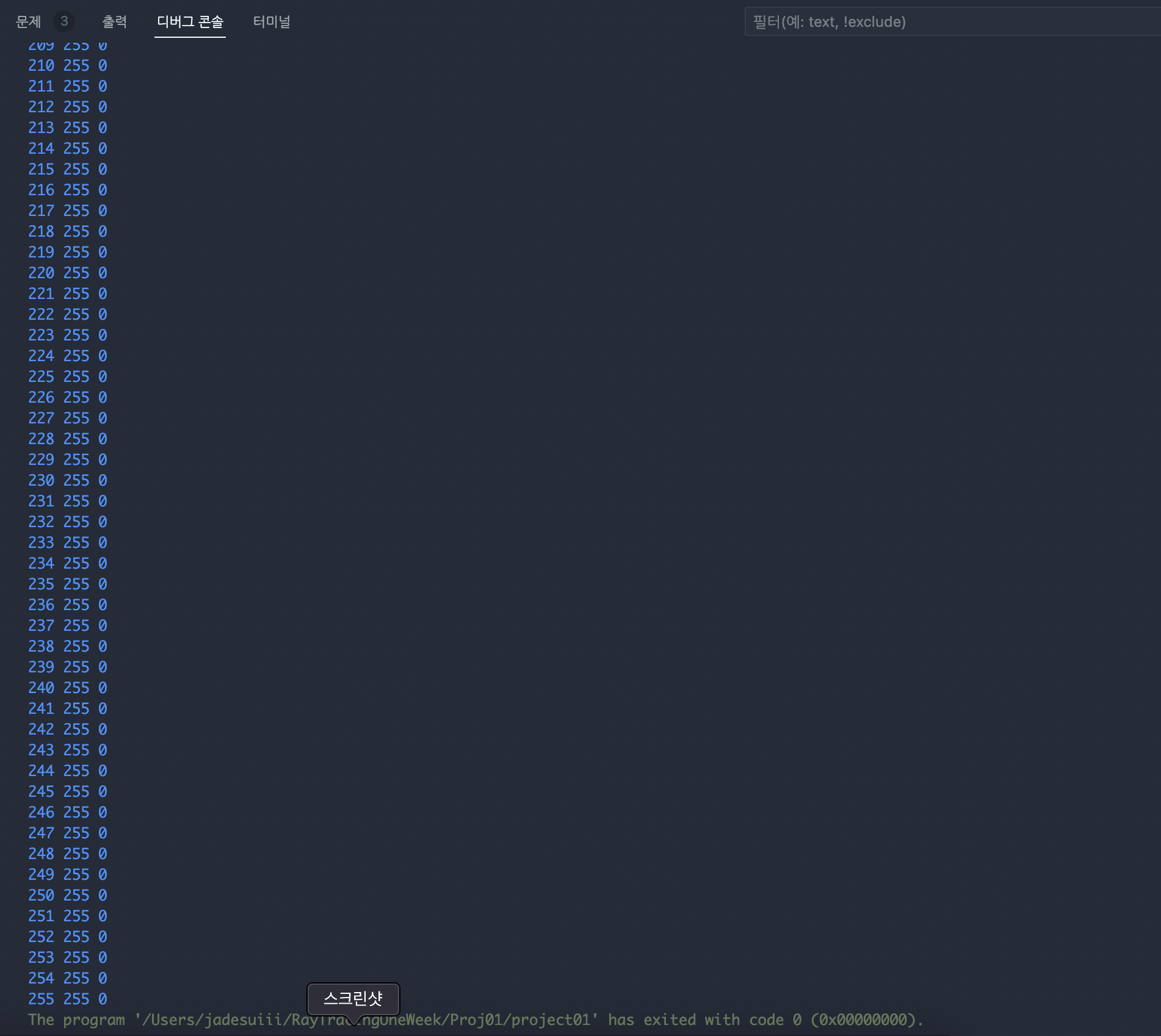Click the output line "214 255 0"
Image resolution: width=1161 pixels, height=1036 pixels.
click(68, 148)
